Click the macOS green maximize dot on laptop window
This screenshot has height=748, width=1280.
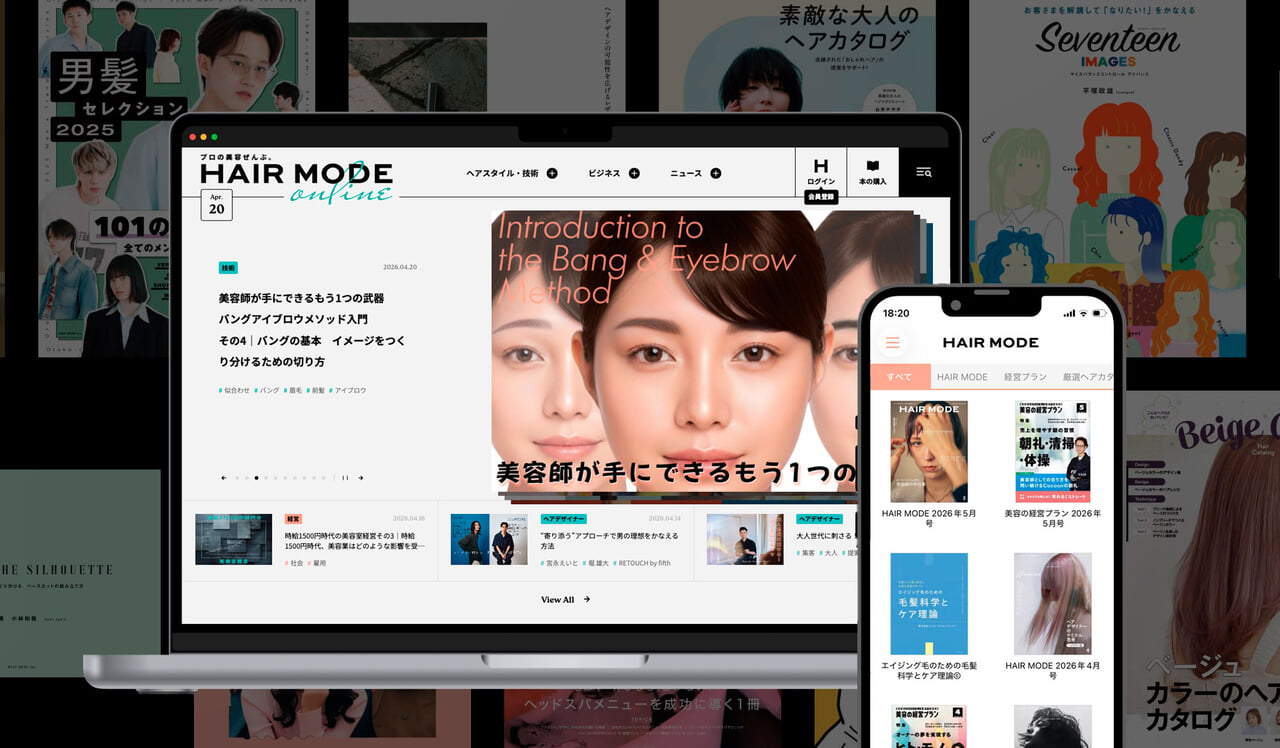(x=214, y=136)
